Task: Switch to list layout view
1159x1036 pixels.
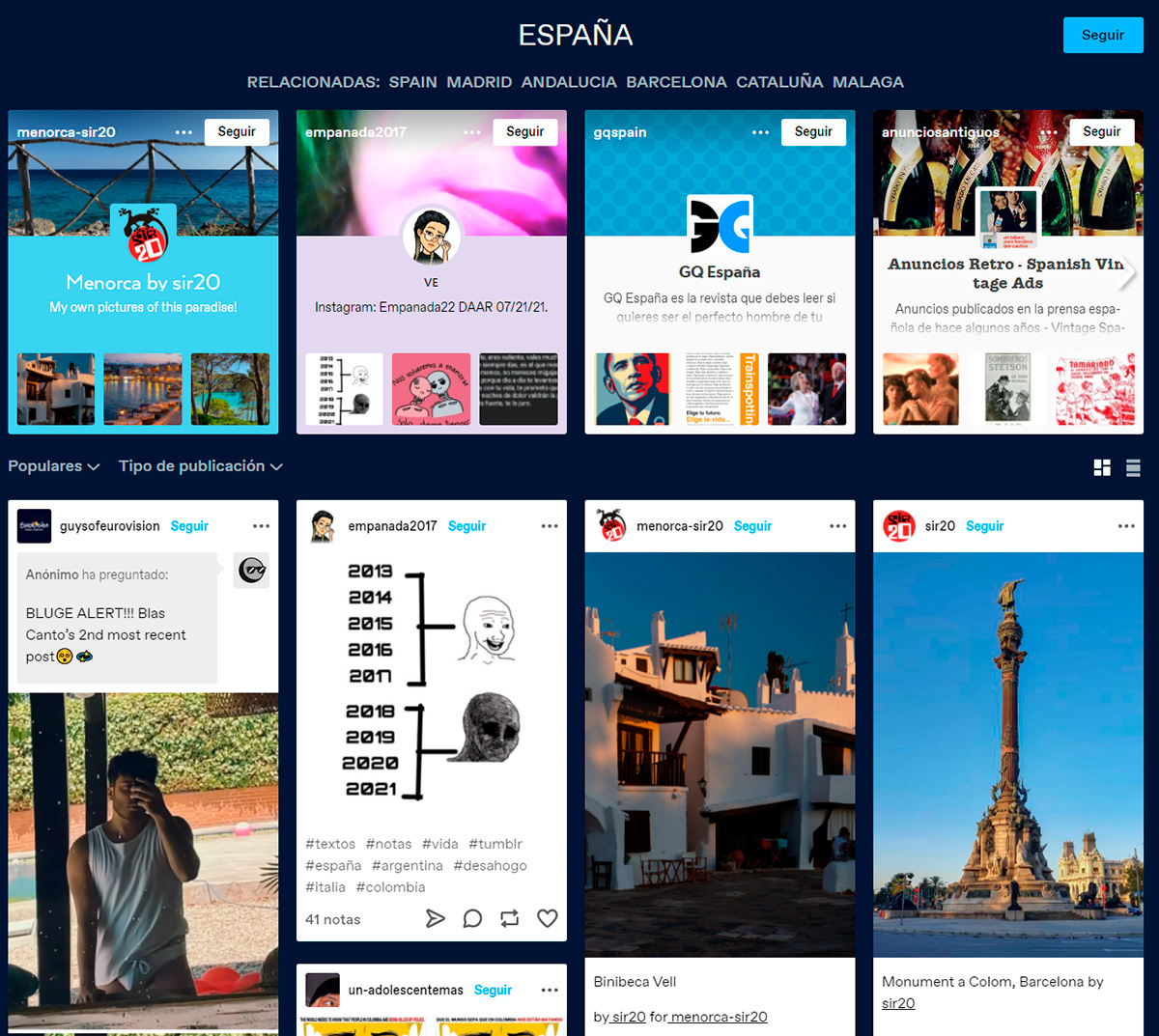Action: 1133,467
